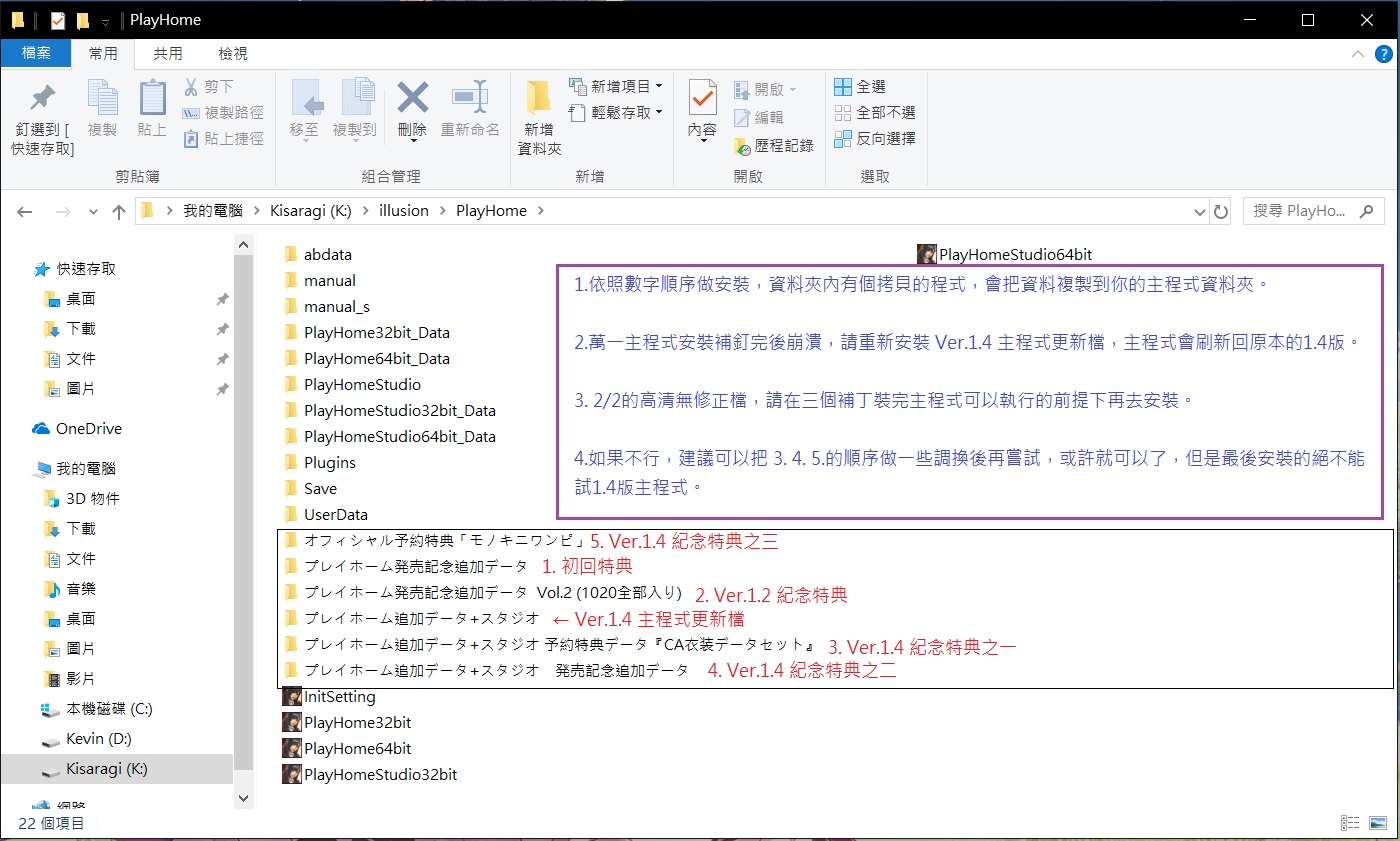Open properties using the 內容 icon
The image size is (1400, 841).
coord(702,110)
